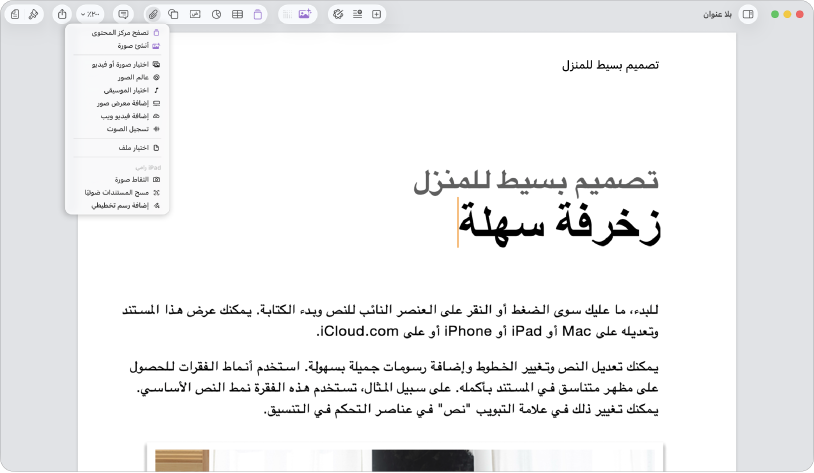Click the text lines Insert toolbar icon
Viewport: 814px width, 473px height.
(x=358, y=15)
